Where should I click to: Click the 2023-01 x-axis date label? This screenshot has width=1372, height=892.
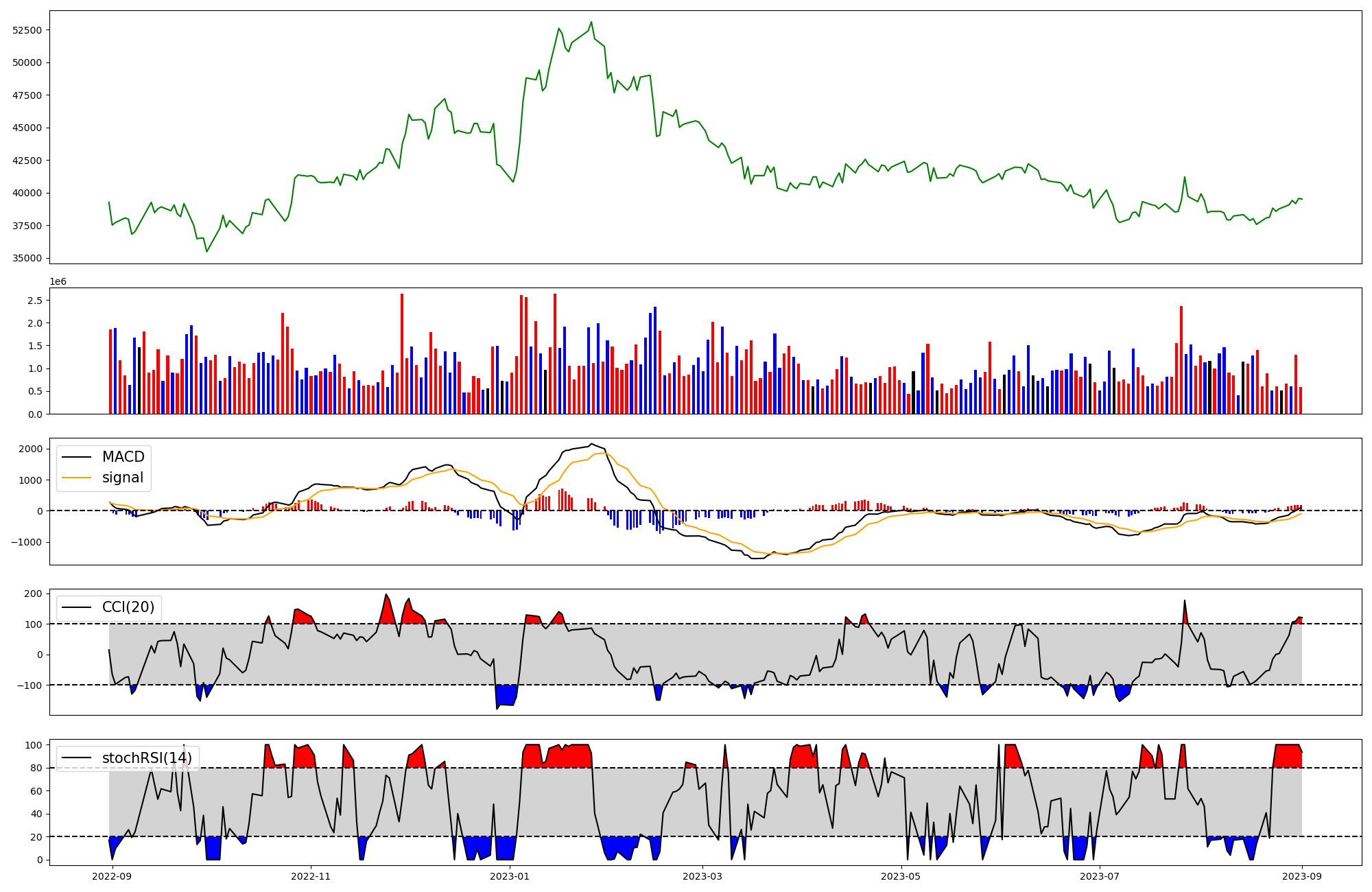coord(510,876)
